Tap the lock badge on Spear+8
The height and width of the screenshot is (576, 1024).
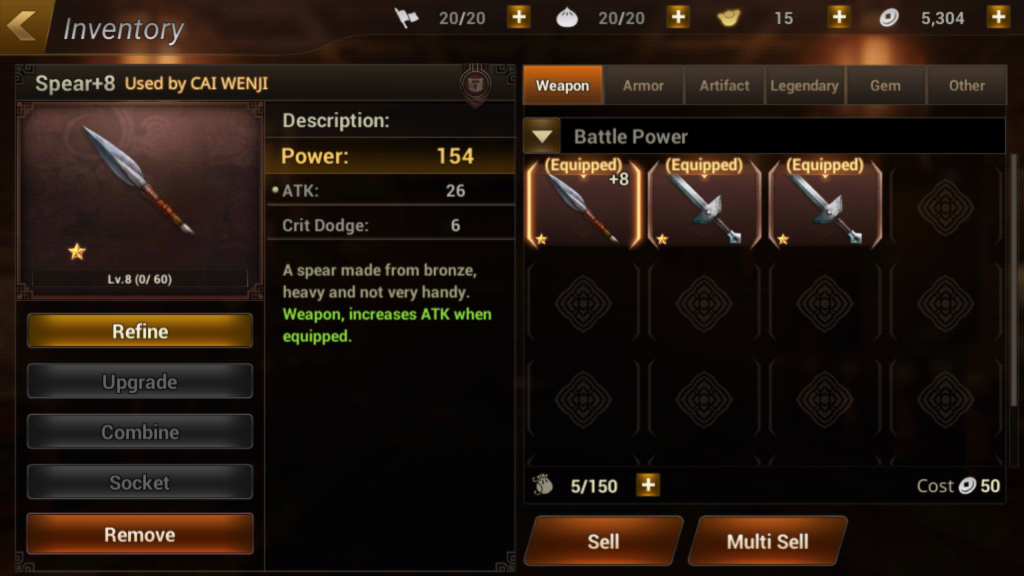(x=475, y=85)
